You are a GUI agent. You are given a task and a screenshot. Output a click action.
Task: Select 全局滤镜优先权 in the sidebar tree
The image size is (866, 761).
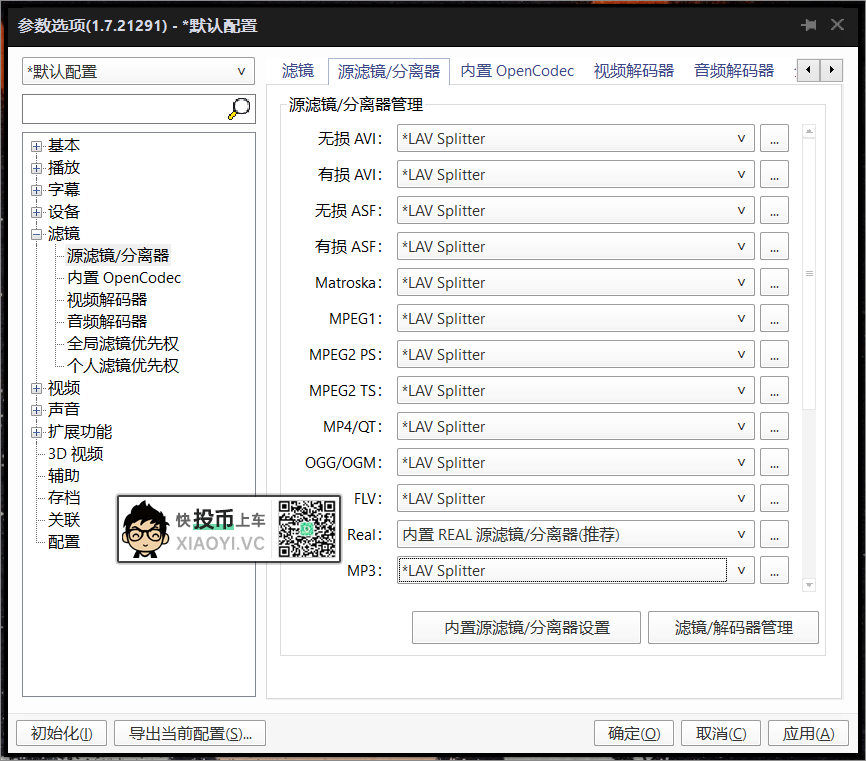tap(122, 343)
